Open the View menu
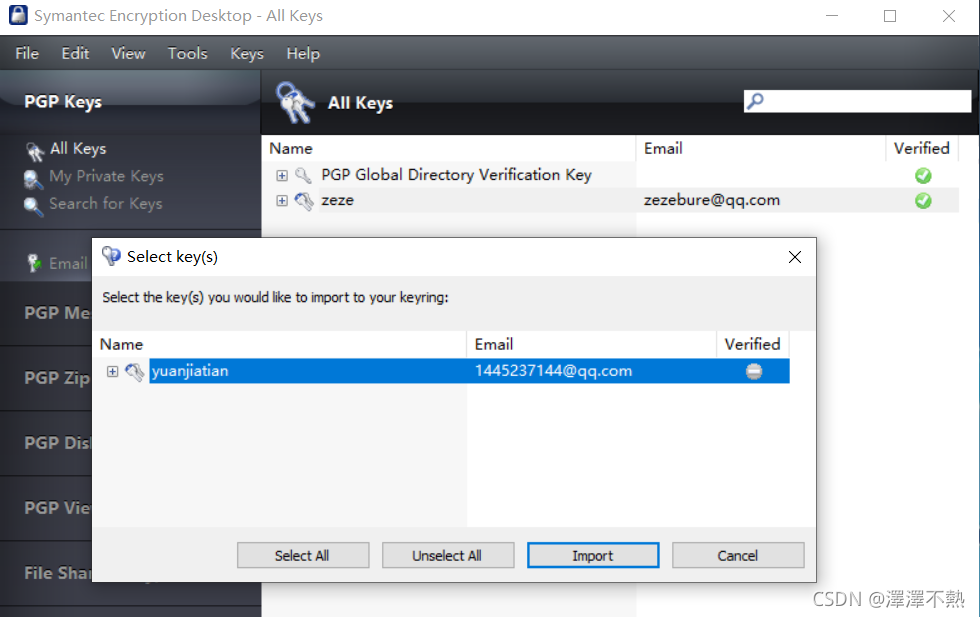 (128, 54)
